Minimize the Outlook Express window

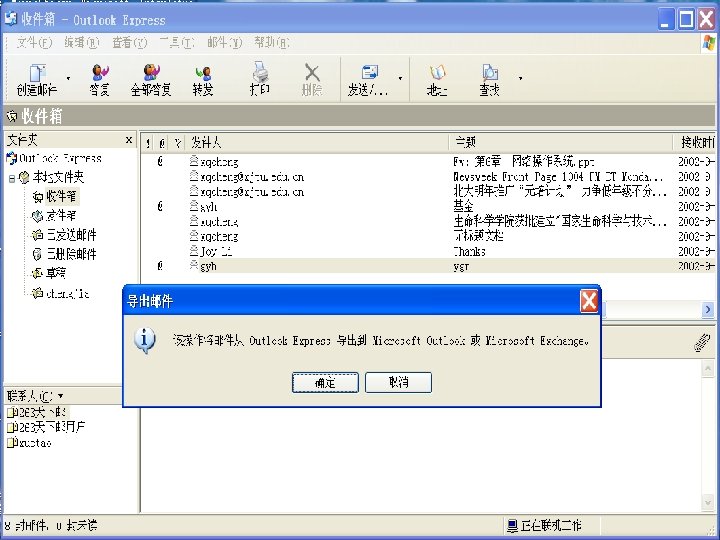tap(665, 20)
